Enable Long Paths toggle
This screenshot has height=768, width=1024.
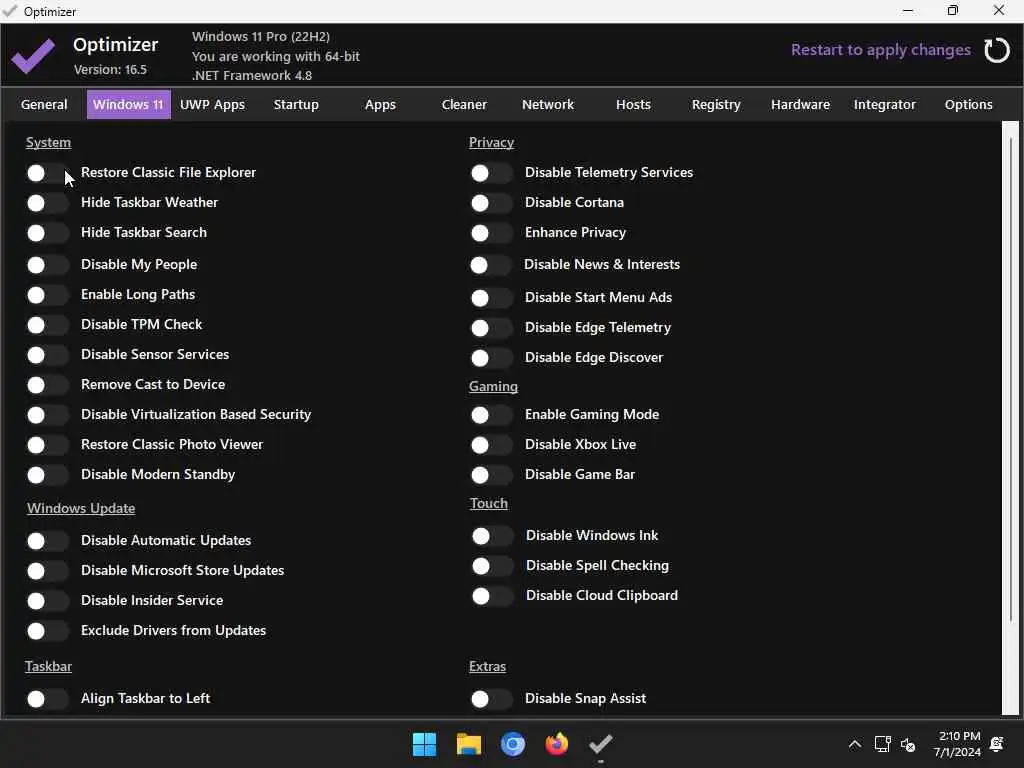click(47, 295)
